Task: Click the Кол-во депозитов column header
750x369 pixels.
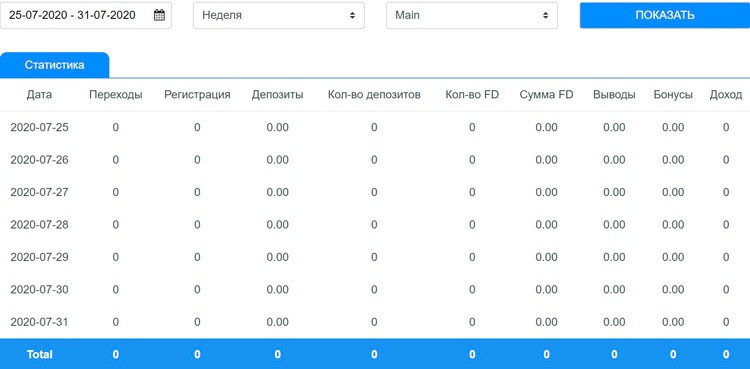Action: (x=374, y=95)
